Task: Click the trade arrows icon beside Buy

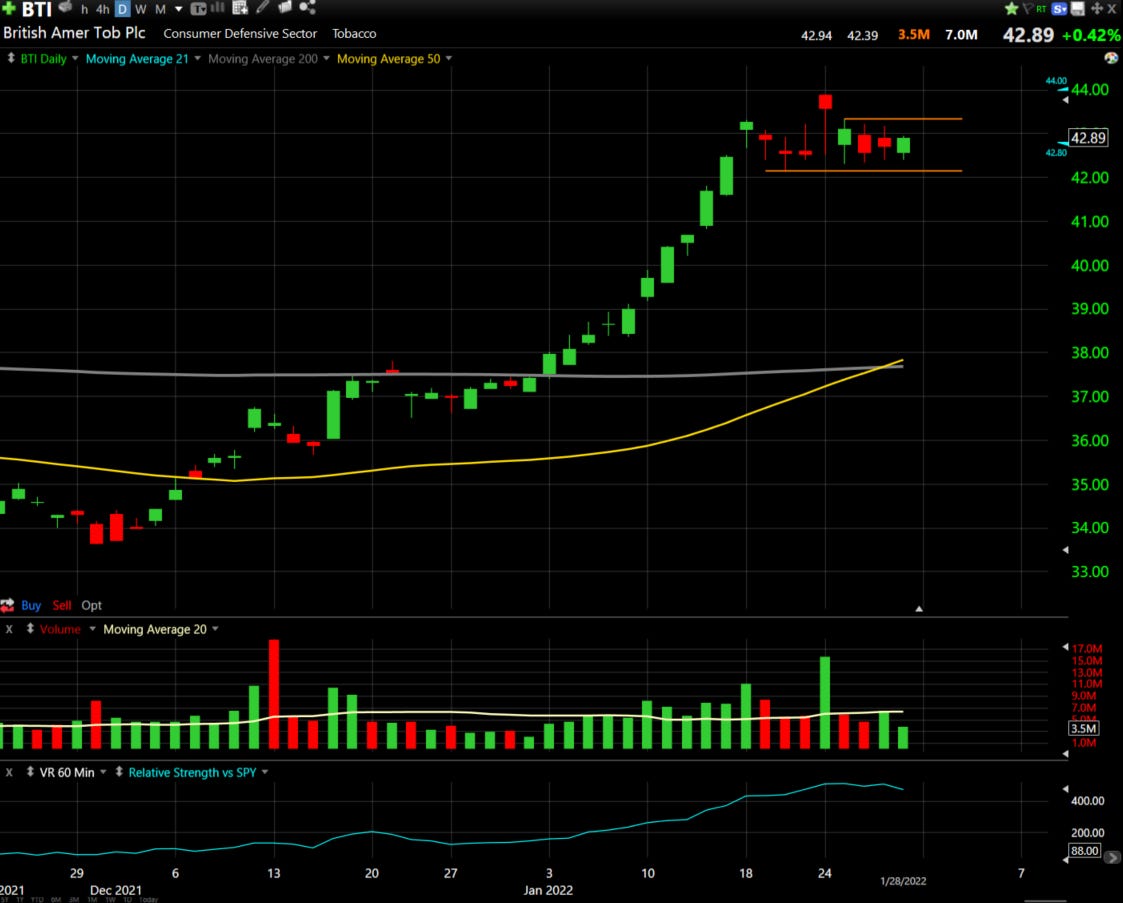Action: click(7, 605)
